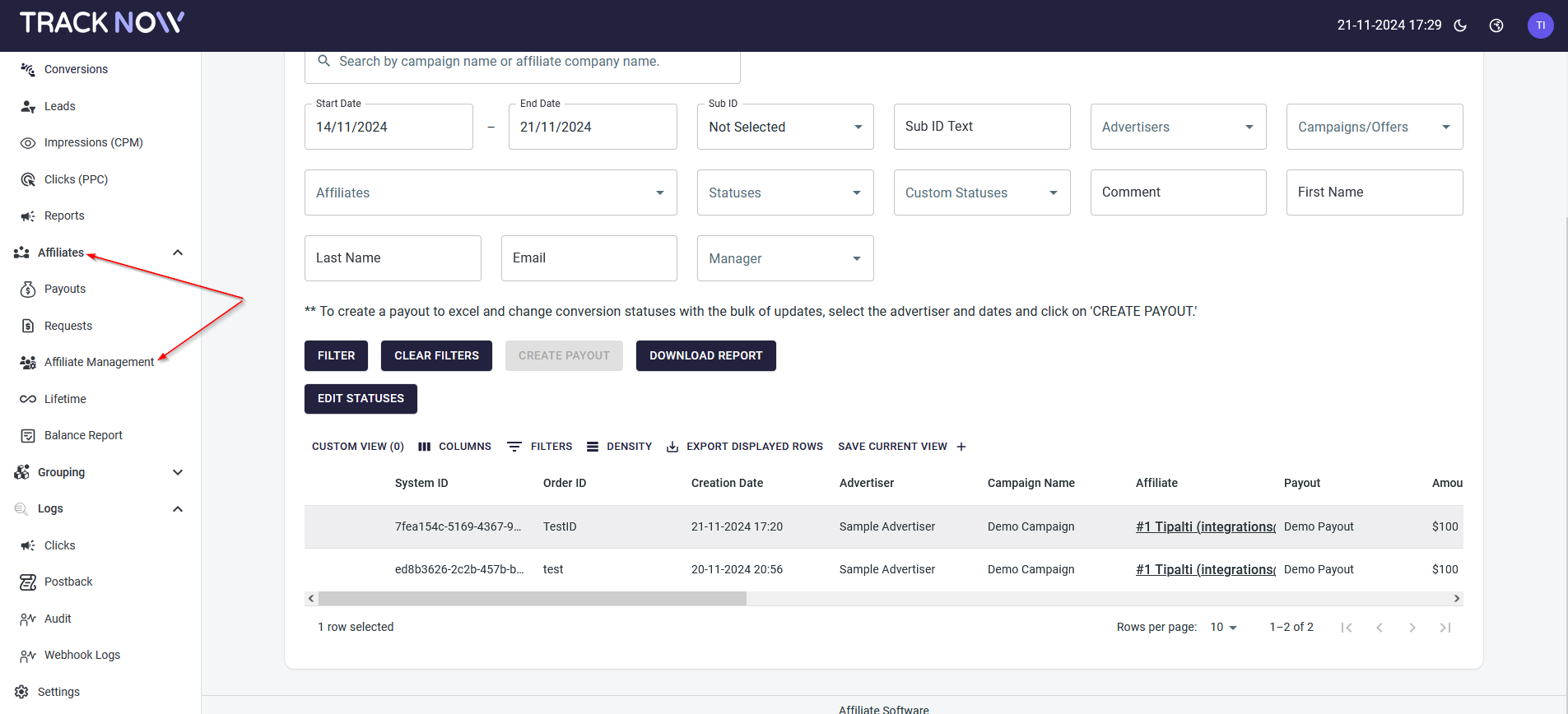Go to the last page of results

click(1445, 628)
